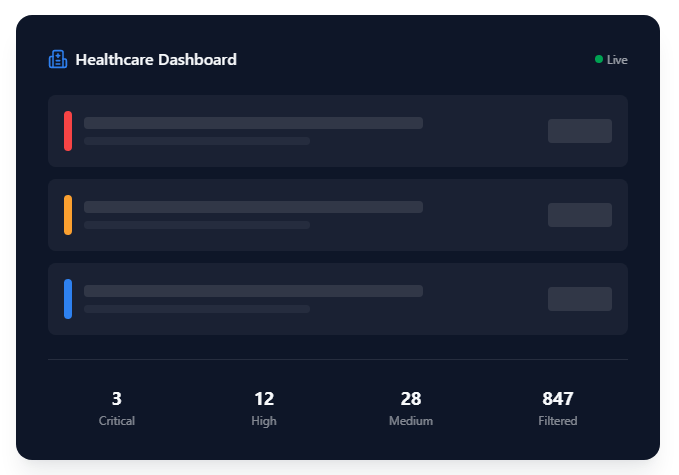Select the blue severity bar on the third alert
Image resolution: width=679 pixels, height=475 pixels.
pyautogui.click(x=68, y=299)
